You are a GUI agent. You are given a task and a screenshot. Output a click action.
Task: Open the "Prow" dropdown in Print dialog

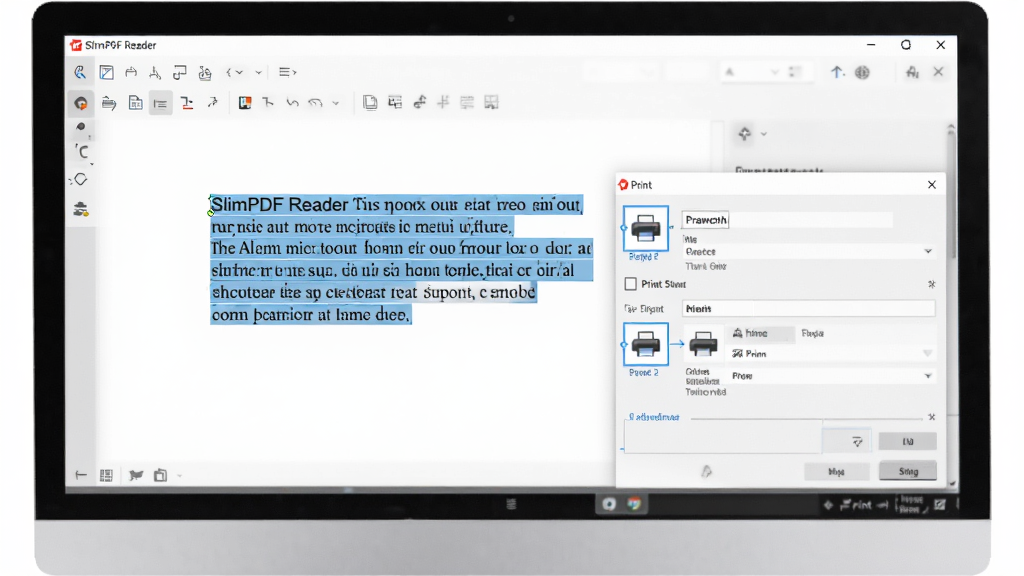831,376
